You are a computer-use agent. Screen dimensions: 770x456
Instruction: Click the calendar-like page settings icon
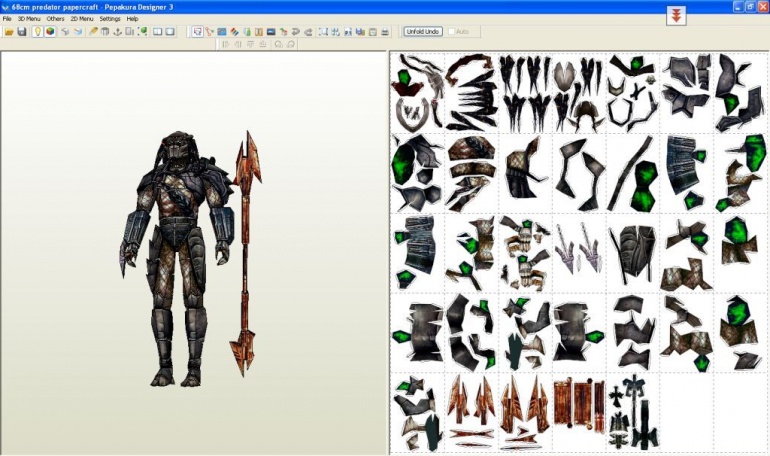click(x=373, y=32)
